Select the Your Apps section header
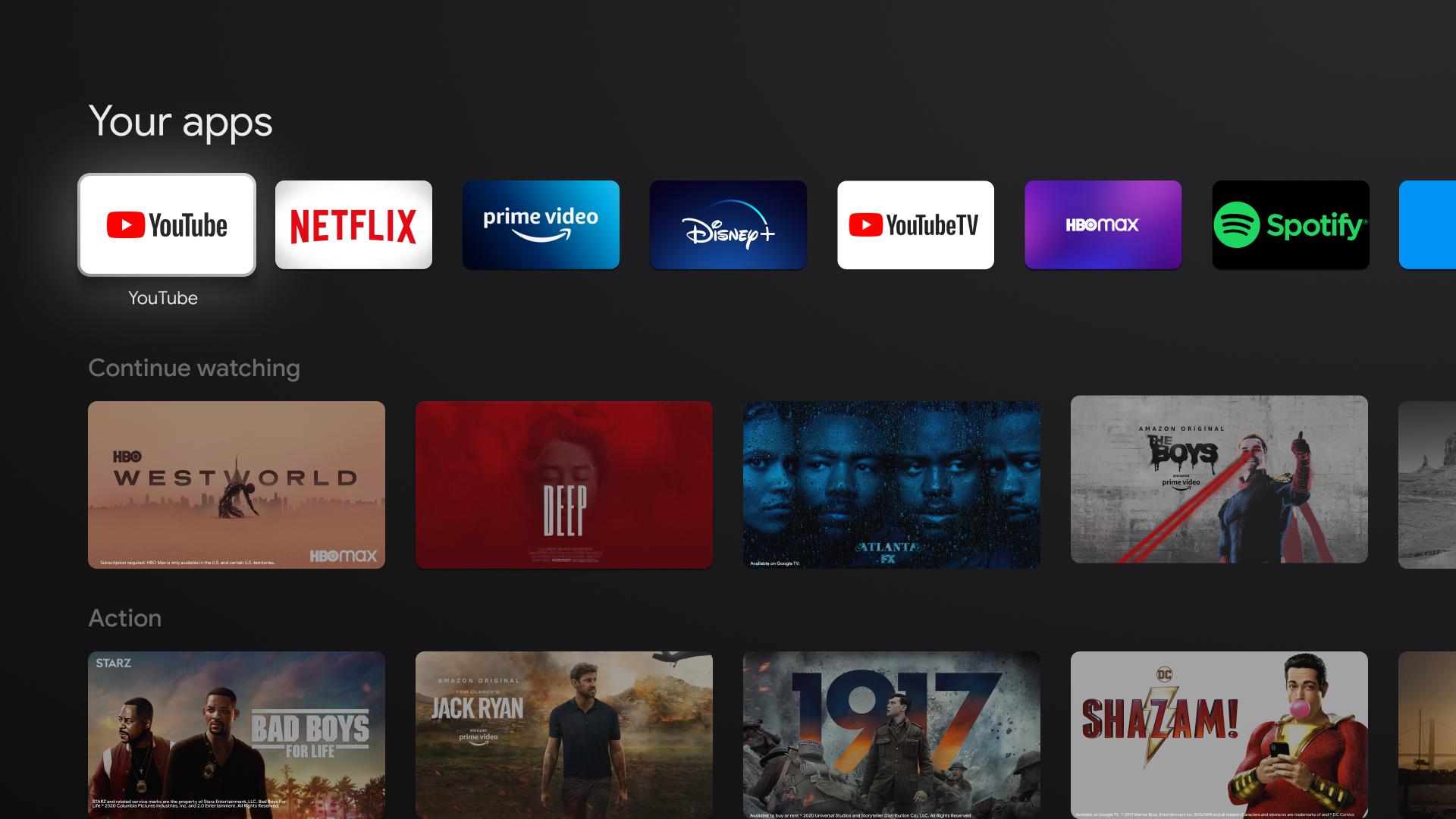Viewport: 1456px width, 819px height. point(180,121)
